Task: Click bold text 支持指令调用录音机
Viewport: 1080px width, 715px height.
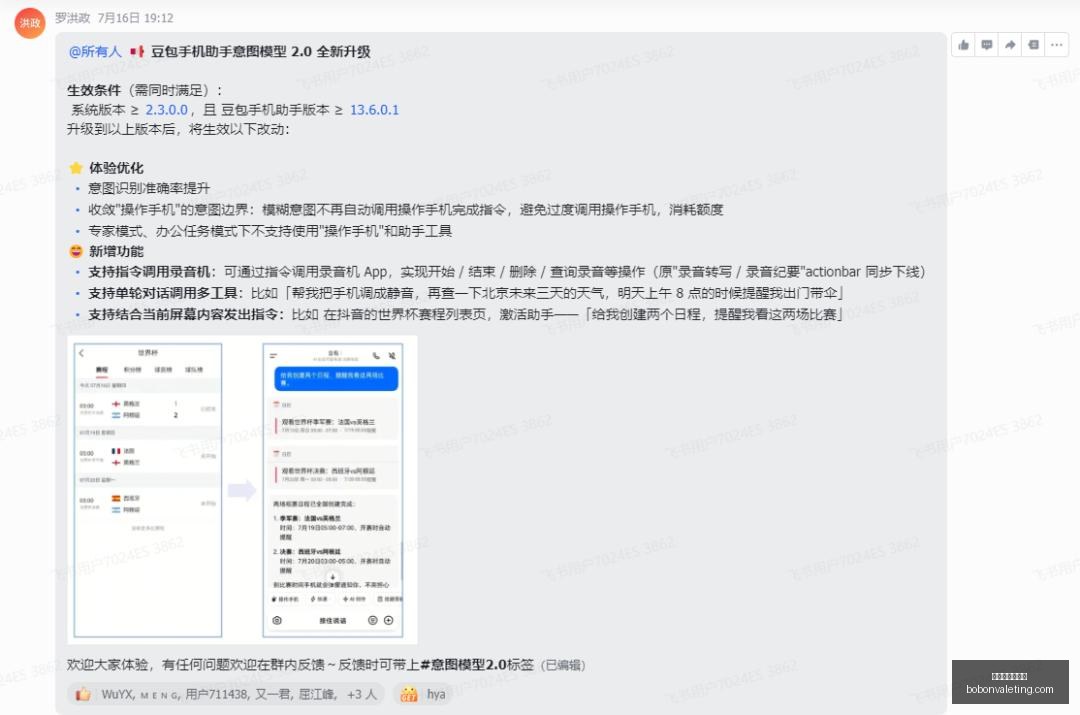Action: point(149,272)
